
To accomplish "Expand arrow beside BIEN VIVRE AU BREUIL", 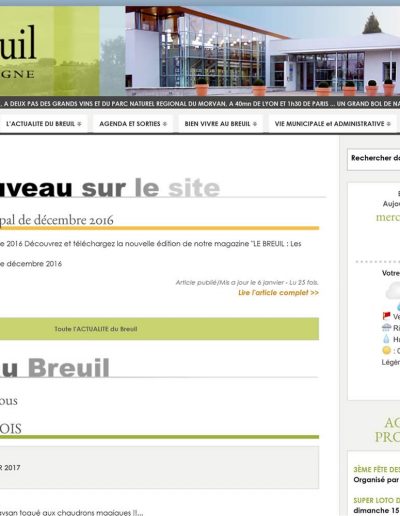I will click(x=255, y=124).
